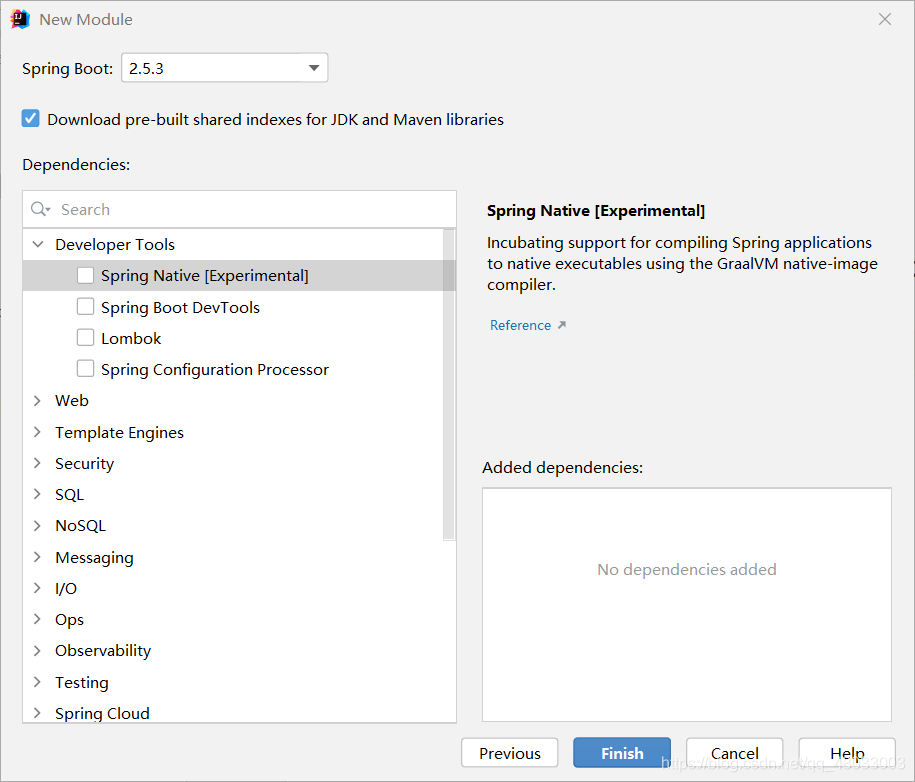The image size is (915, 782).
Task: Click the Help button
Action: (847, 753)
